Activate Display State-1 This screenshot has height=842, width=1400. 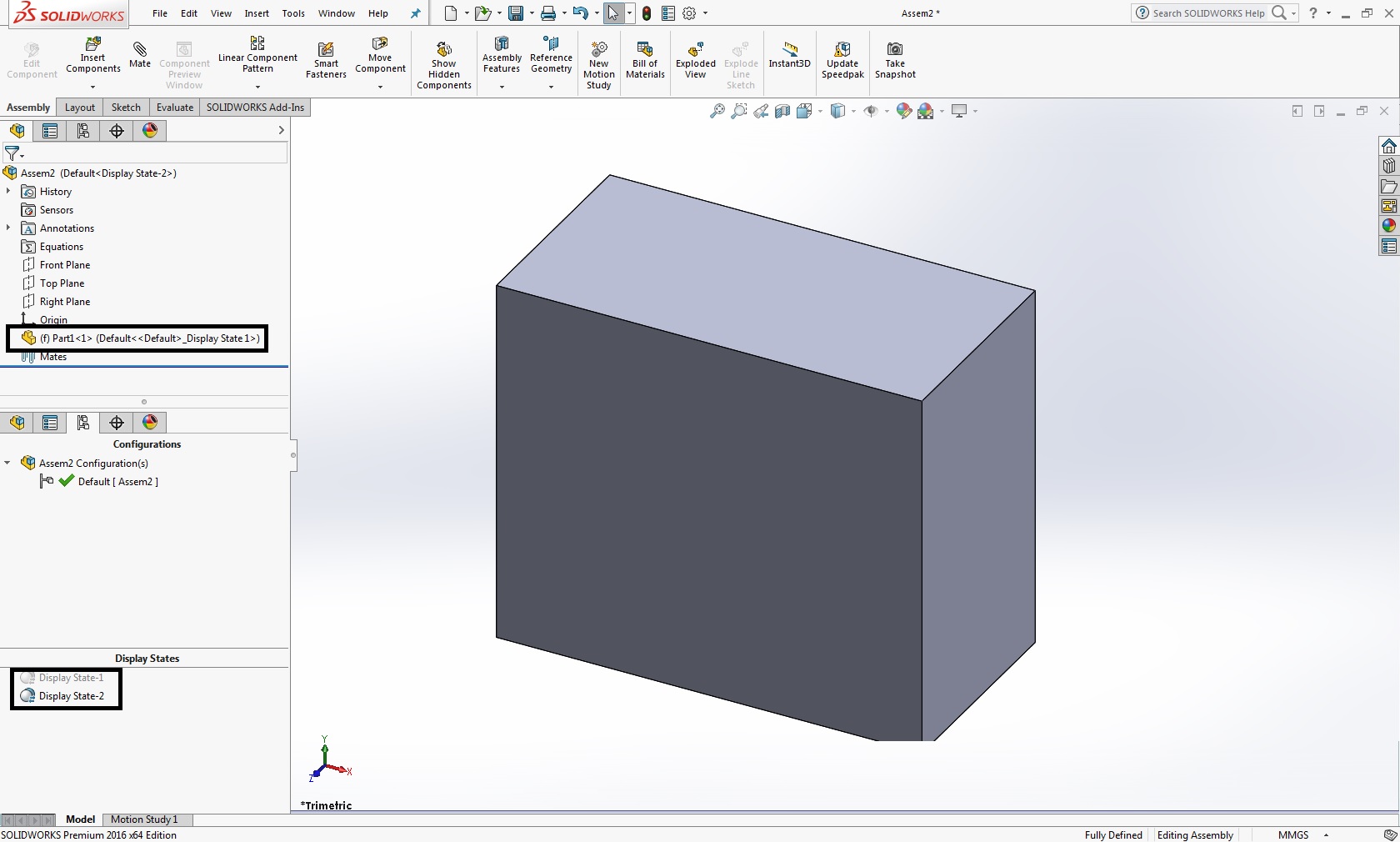point(71,678)
